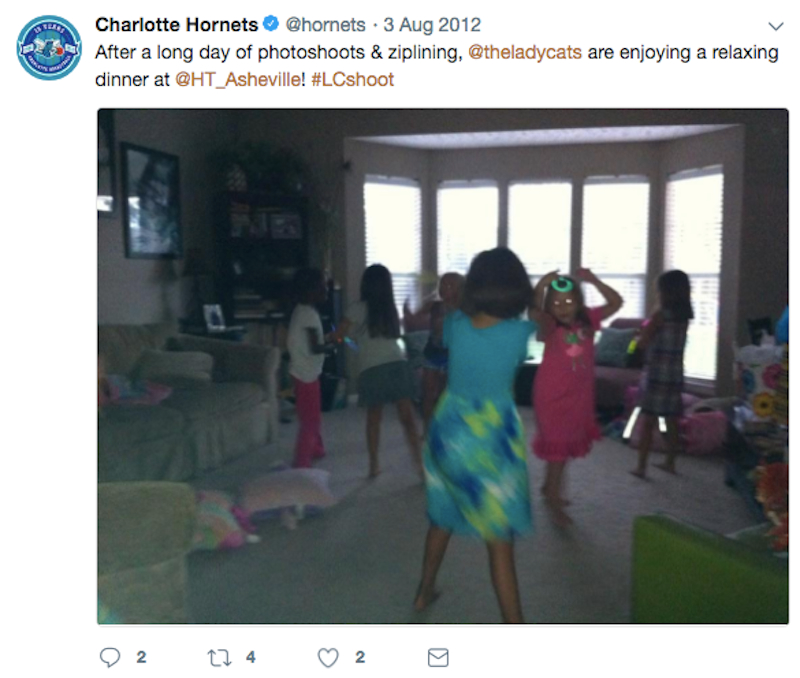Click the blue verified badge
Screen dimensions: 800x678
click(x=271, y=23)
